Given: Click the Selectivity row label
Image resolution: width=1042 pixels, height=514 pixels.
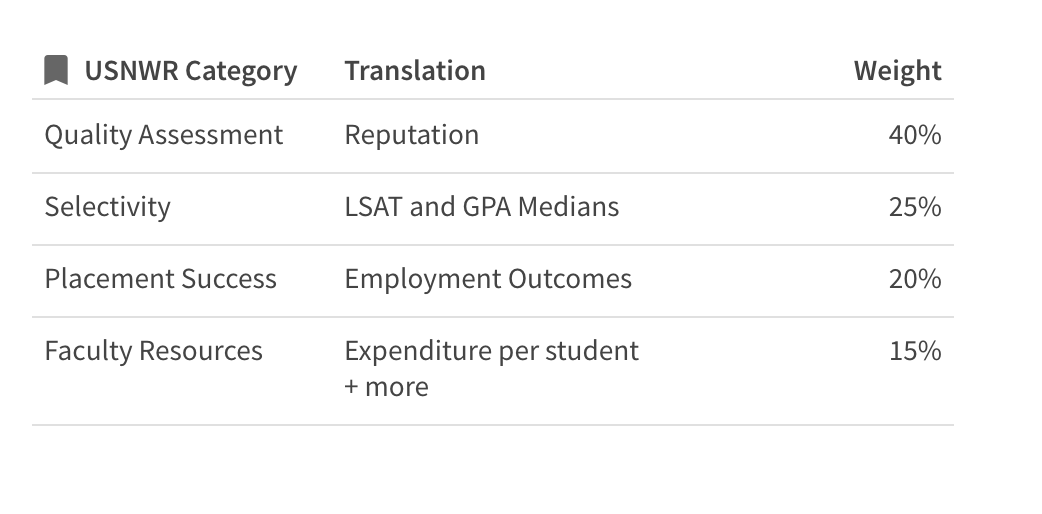Looking at the screenshot, I should [108, 207].
